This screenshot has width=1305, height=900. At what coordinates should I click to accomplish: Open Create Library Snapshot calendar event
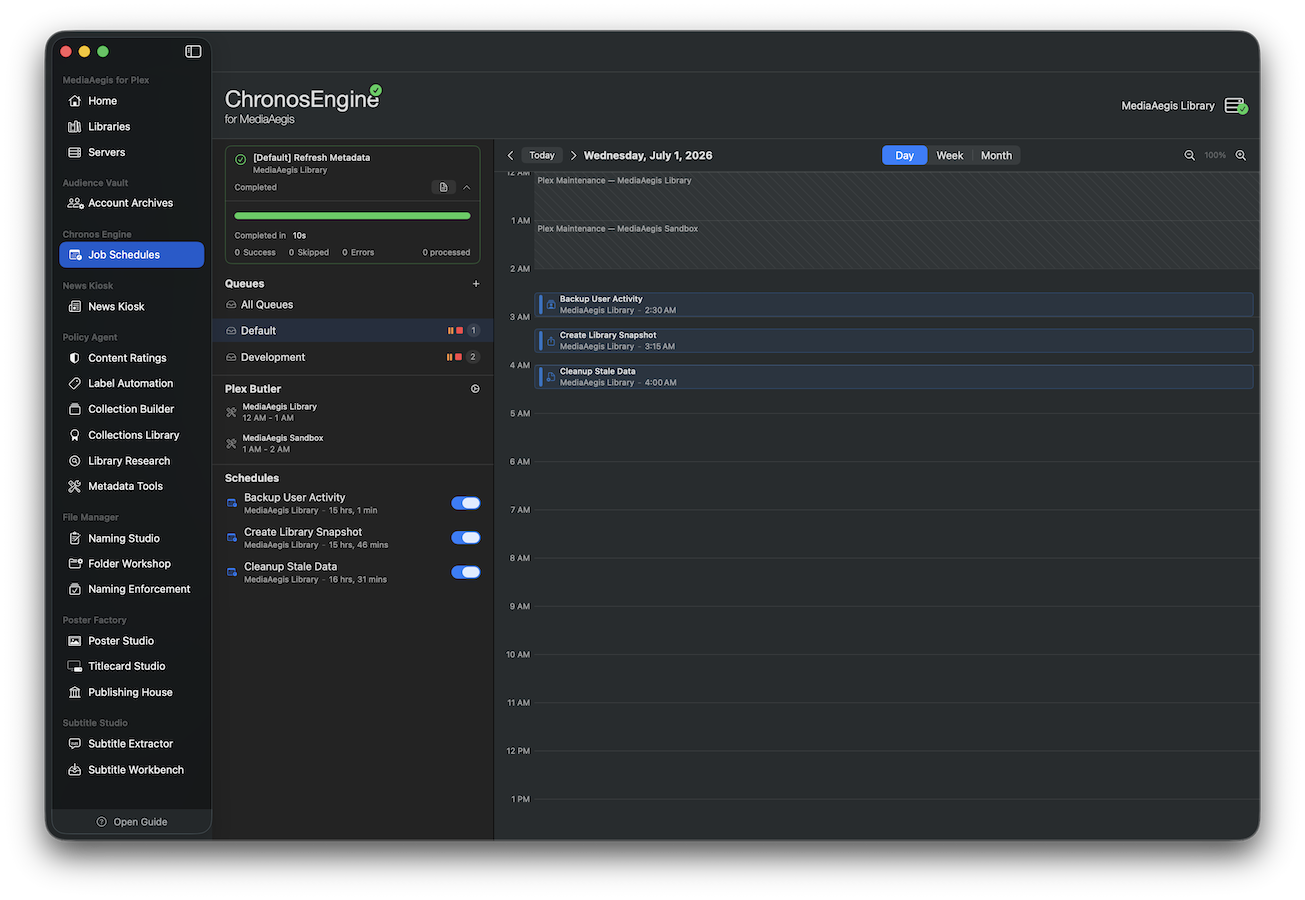point(894,341)
